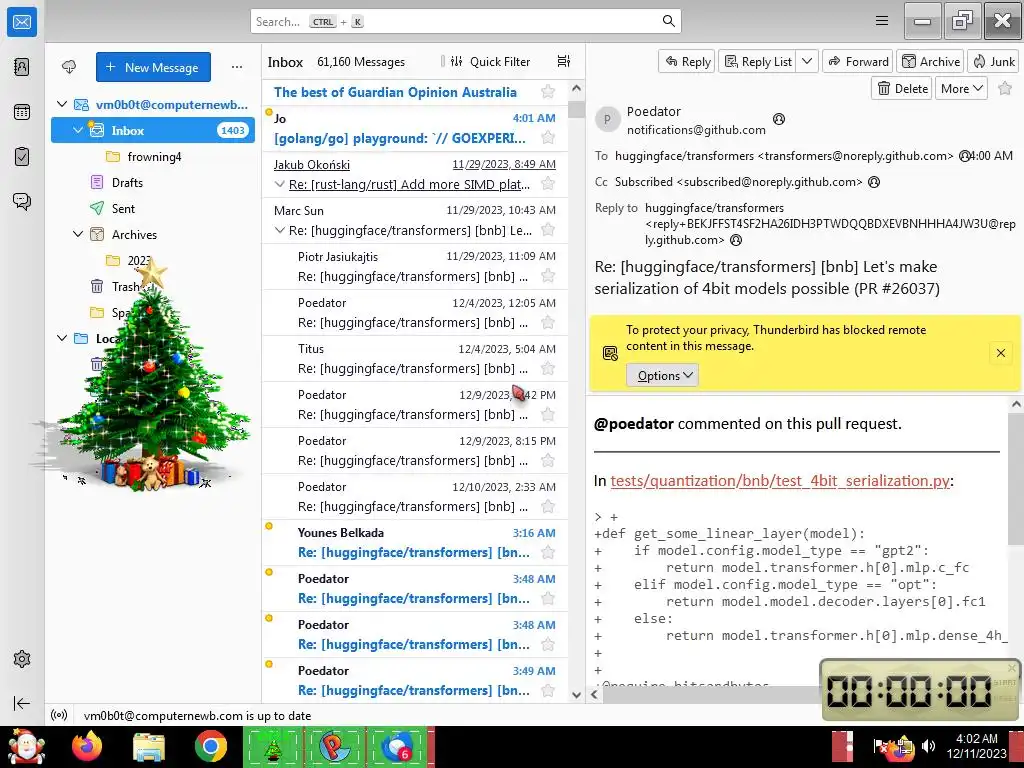Viewport: 1024px width, 768px height.
Task: Open the Thunderbird hamburger menu
Action: [x=882, y=21]
